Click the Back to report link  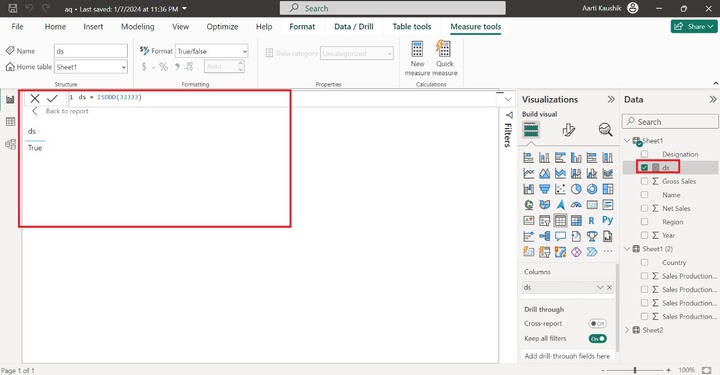coord(67,111)
